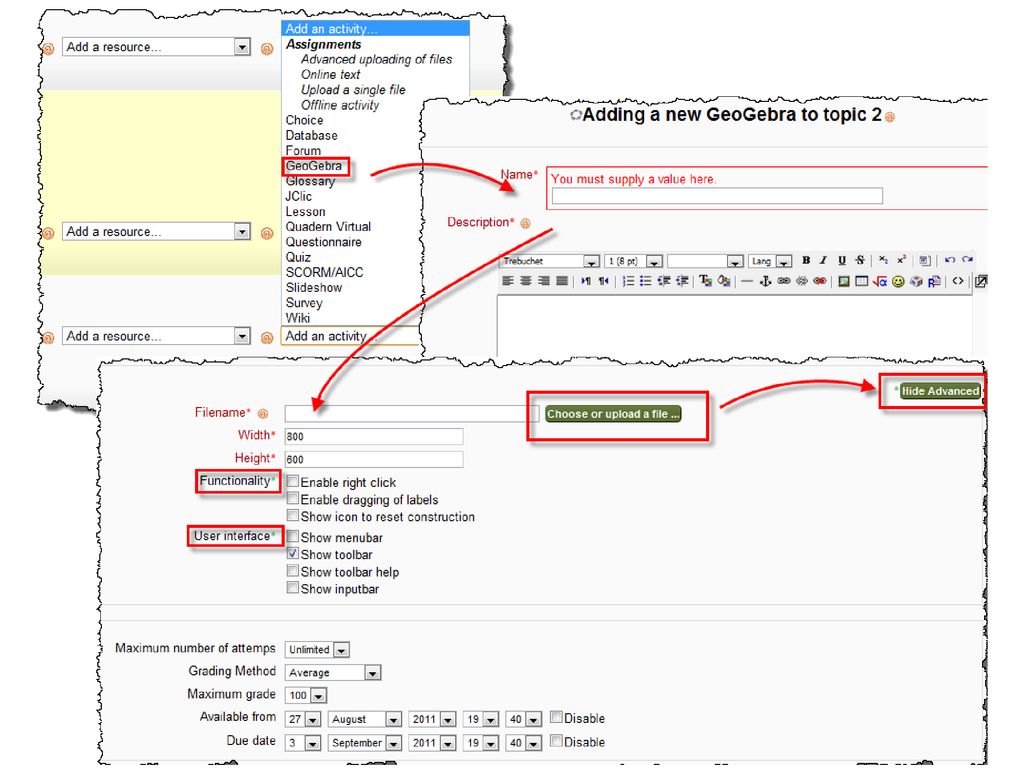Toggle bold formatting in the description editor

(806, 261)
